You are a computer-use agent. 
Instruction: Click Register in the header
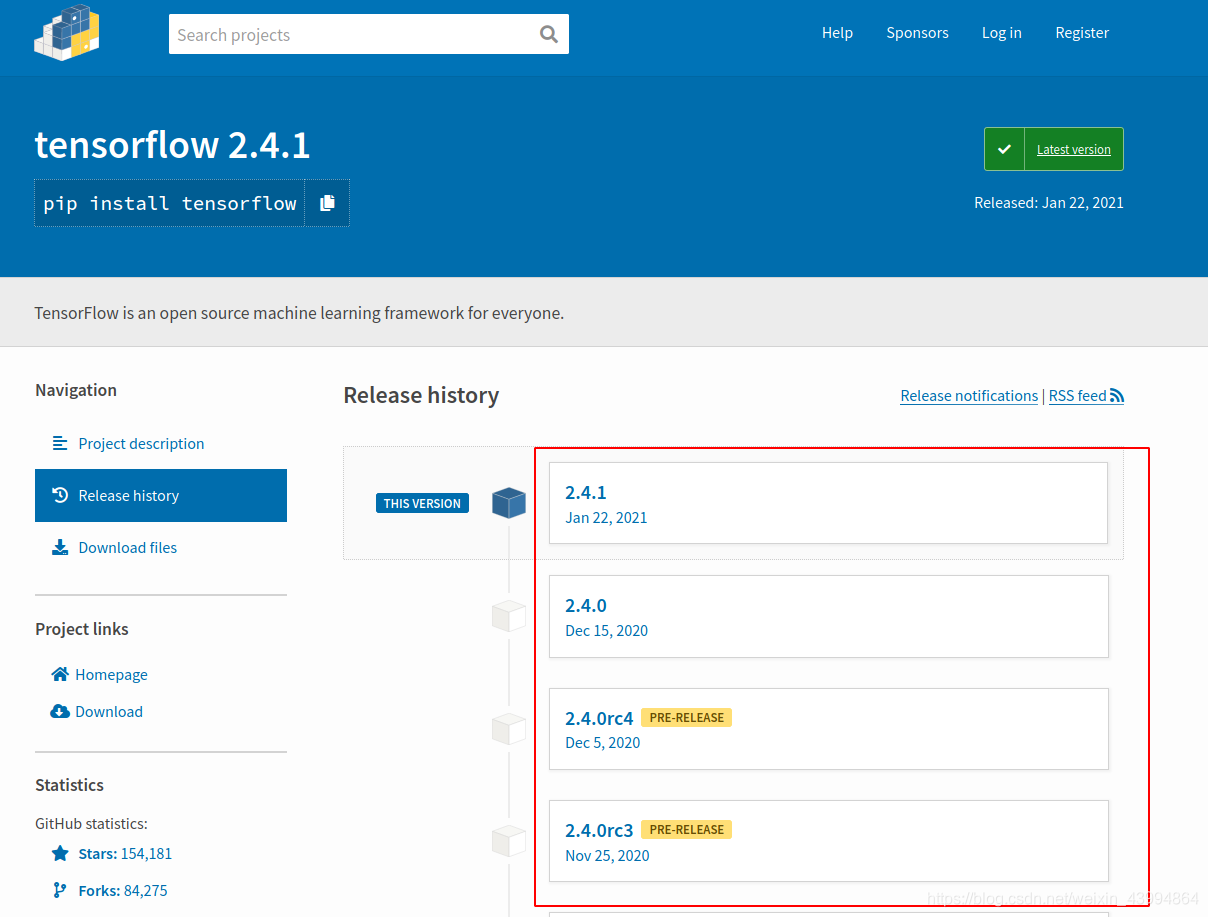[x=1082, y=33]
